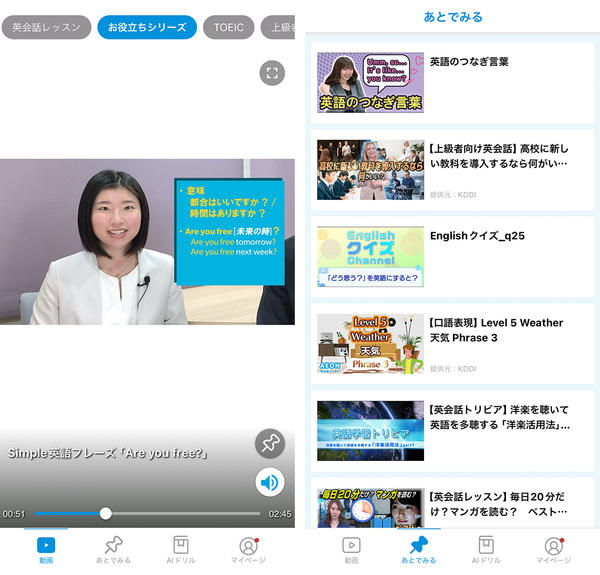
Task: Select the TOEIC category tab
Action: (x=228, y=27)
